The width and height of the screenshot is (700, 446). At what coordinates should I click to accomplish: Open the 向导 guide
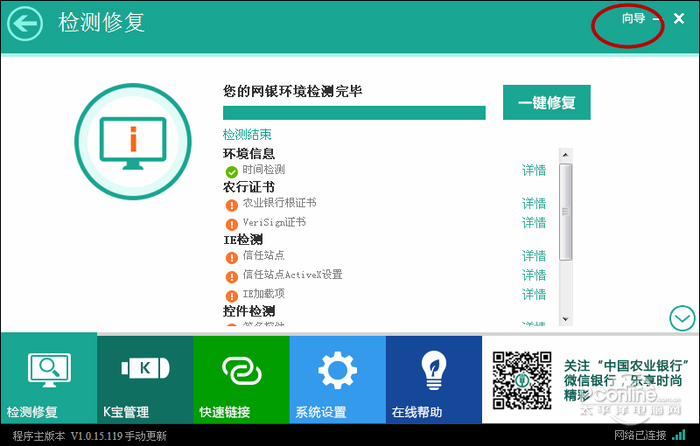click(x=633, y=19)
